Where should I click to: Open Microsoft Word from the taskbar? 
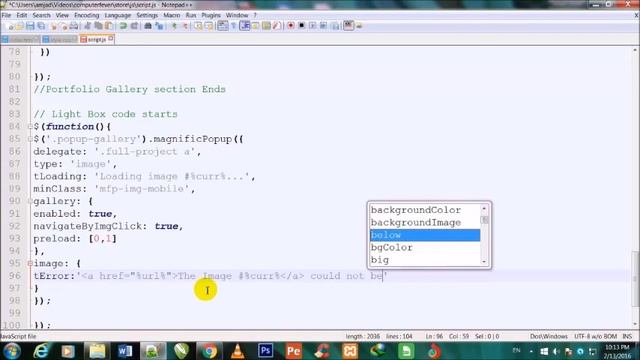(x=125, y=351)
